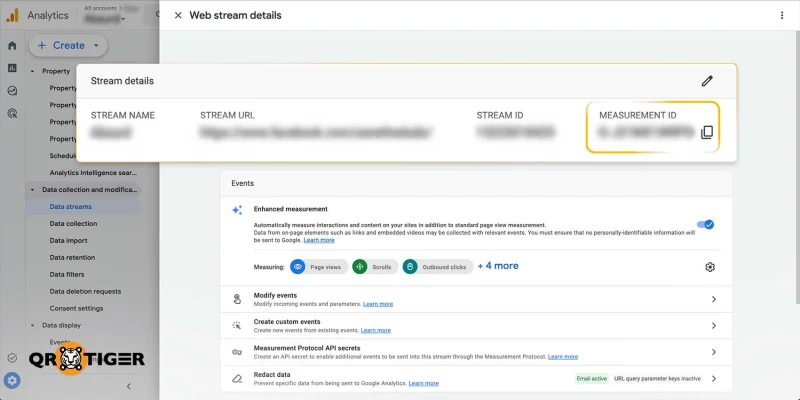Open the Create dropdown button
This screenshot has height=400, width=800.
coord(68,45)
